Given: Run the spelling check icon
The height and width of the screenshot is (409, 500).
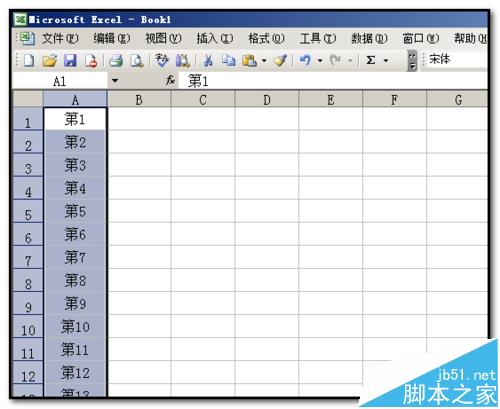Looking at the screenshot, I should click(162, 61).
